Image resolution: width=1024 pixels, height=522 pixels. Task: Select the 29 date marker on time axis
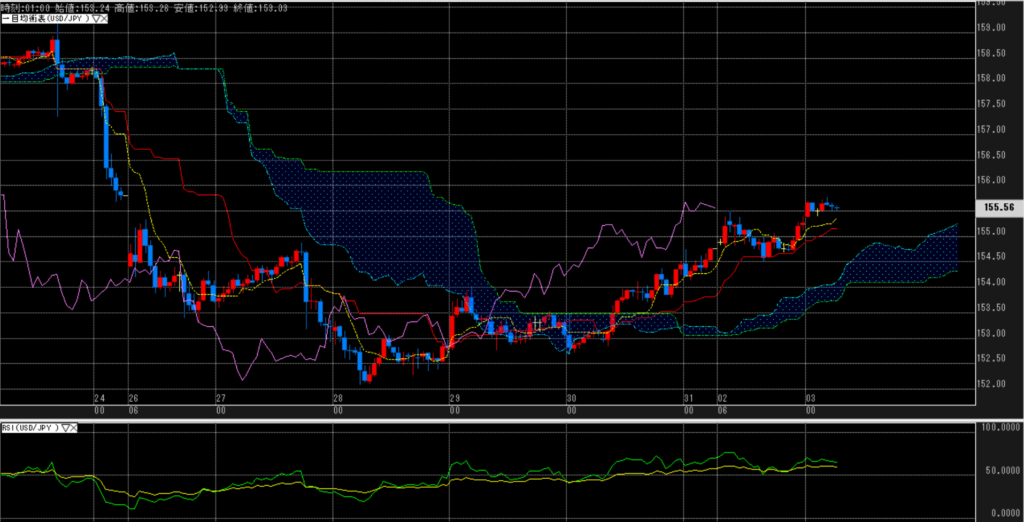pyautogui.click(x=454, y=397)
